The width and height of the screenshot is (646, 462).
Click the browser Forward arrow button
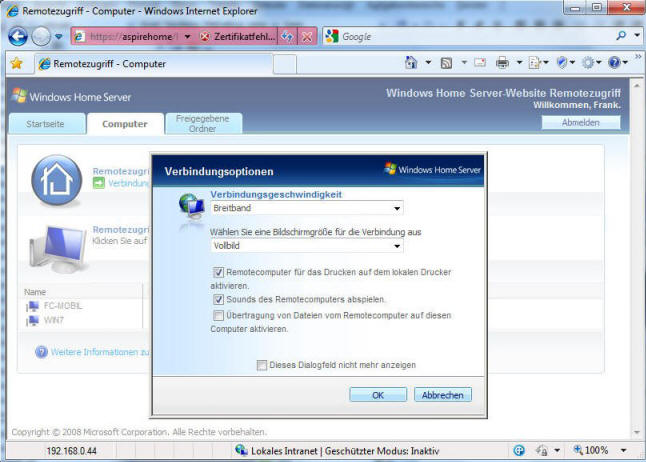(41, 37)
